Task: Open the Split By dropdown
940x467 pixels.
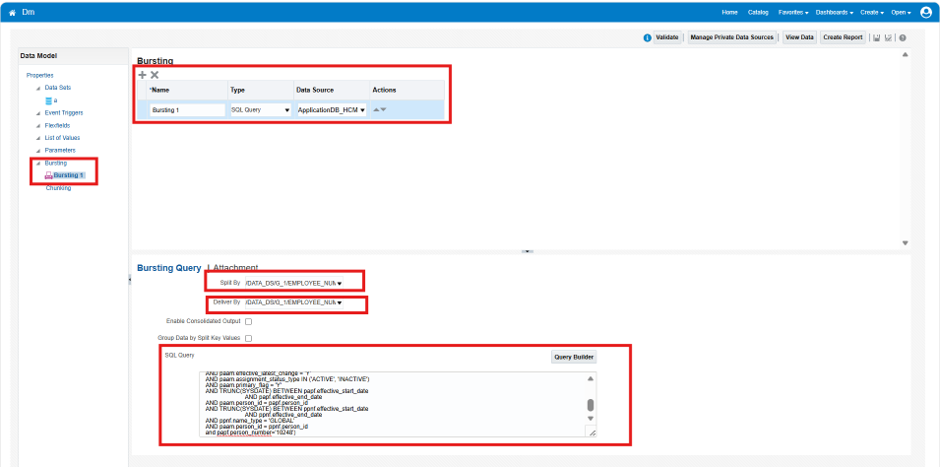Action: click(293, 282)
